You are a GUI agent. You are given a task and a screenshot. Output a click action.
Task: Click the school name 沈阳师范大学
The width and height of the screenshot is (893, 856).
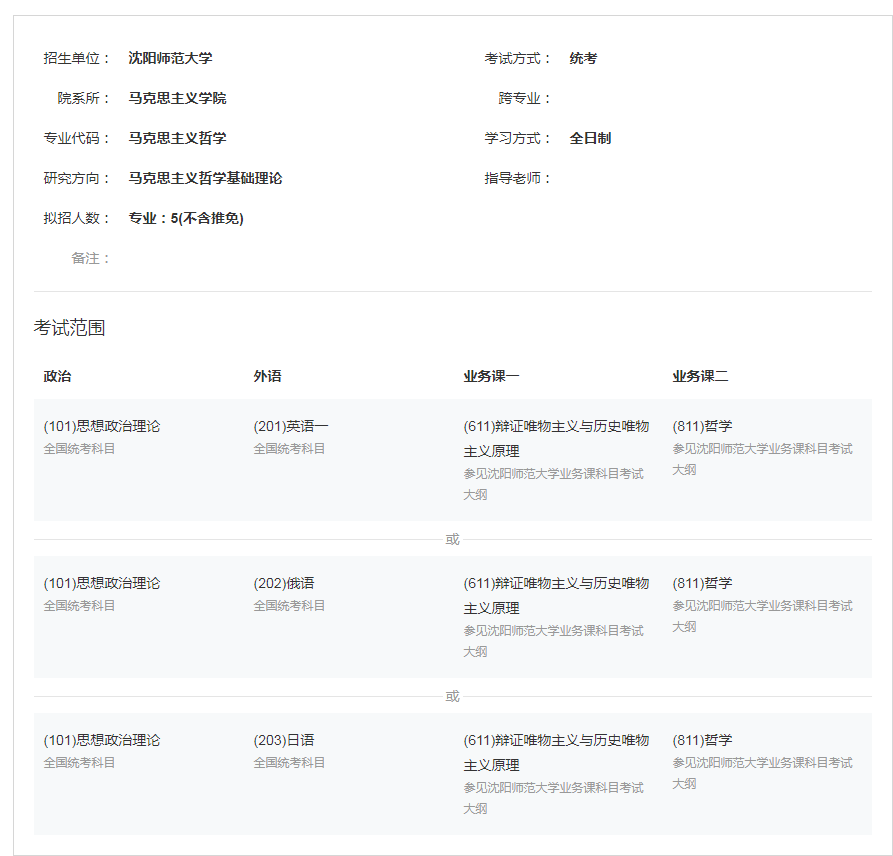pos(170,58)
